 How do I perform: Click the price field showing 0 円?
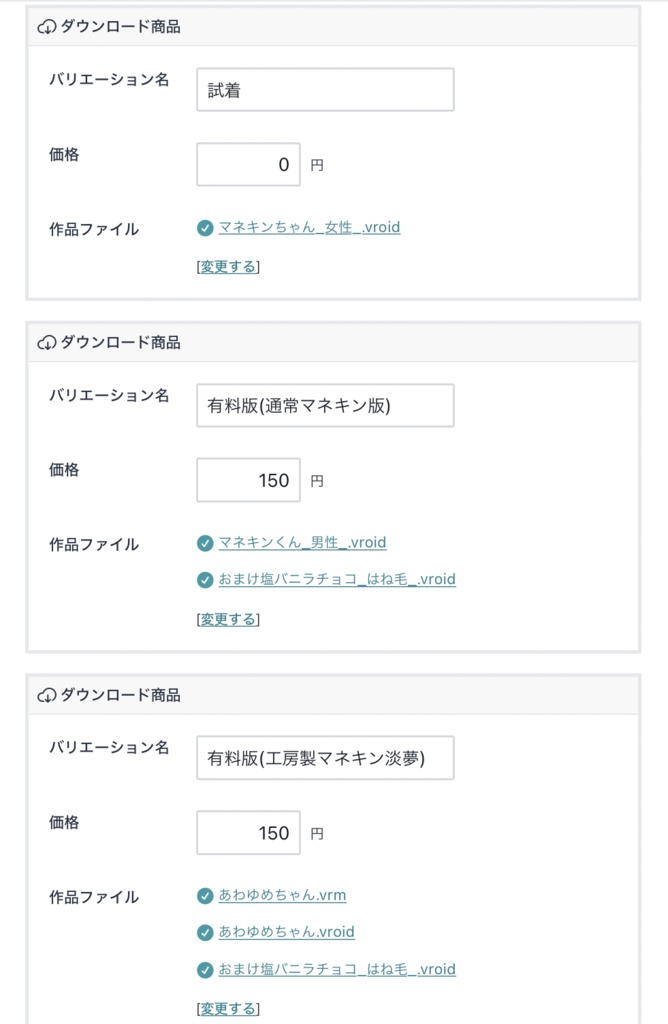(248, 165)
